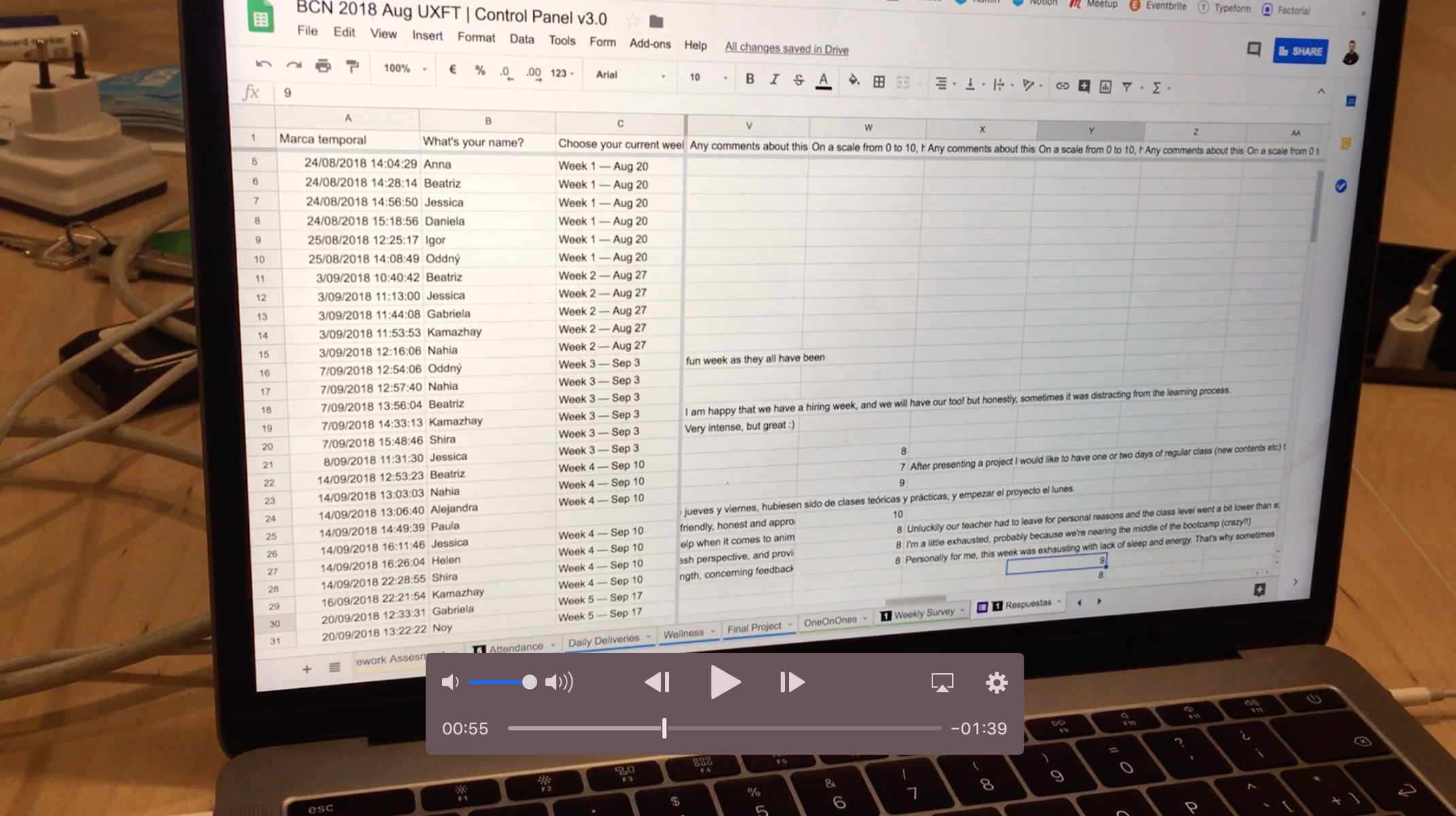
Task: Open the zoom 100% dropdown
Action: 405,68
